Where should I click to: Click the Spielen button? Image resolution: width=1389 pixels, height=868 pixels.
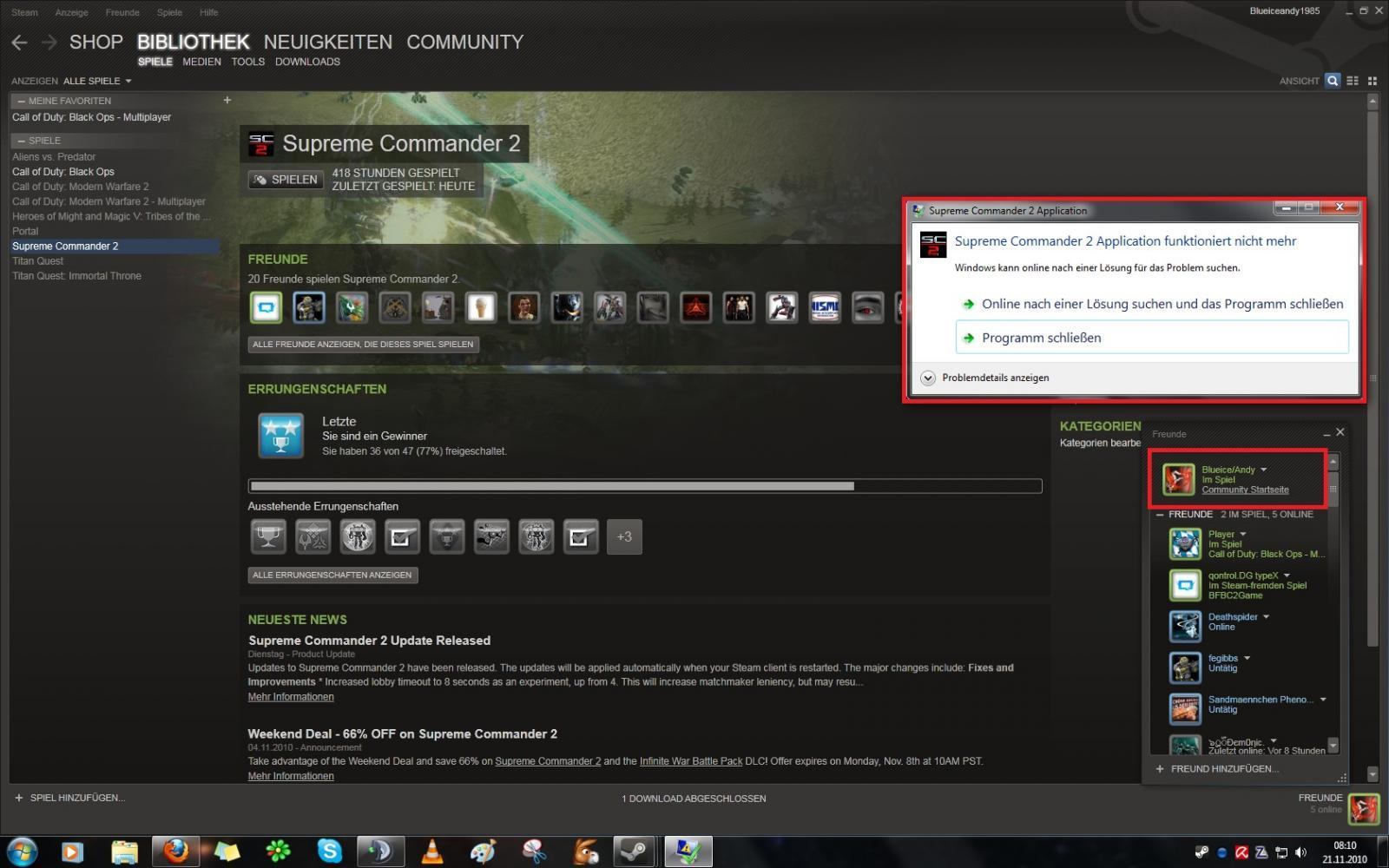pyautogui.click(x=286, y=180)
